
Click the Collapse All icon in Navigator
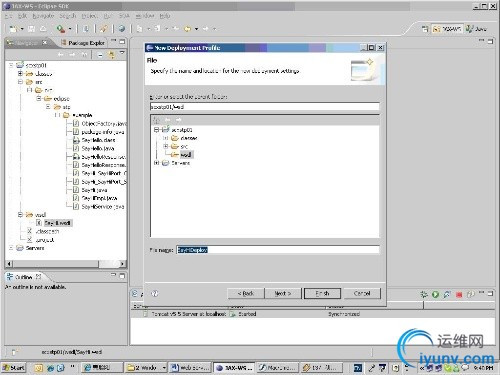(100, 55)
